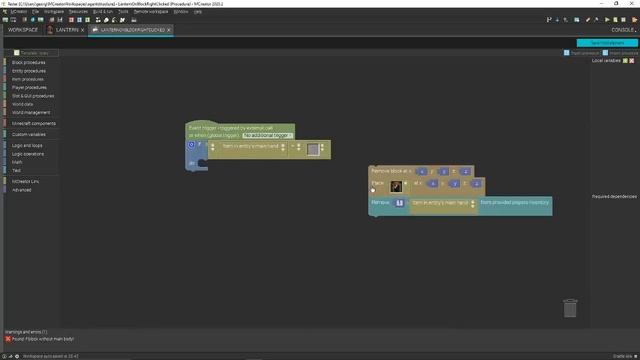
Task: Open Custom variables category
Action: [29, 134]
